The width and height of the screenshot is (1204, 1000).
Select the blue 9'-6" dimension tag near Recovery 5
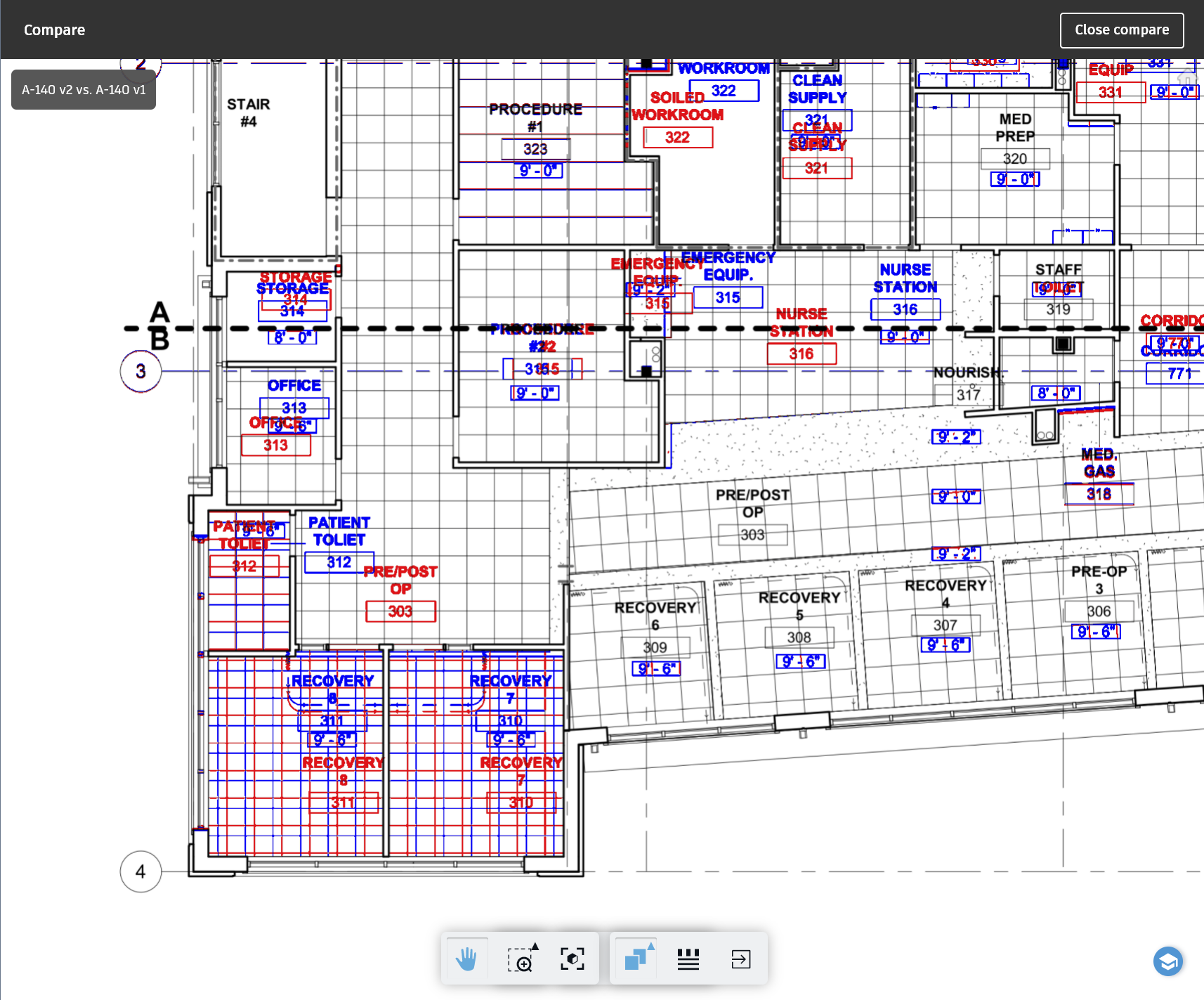[800, 661]
